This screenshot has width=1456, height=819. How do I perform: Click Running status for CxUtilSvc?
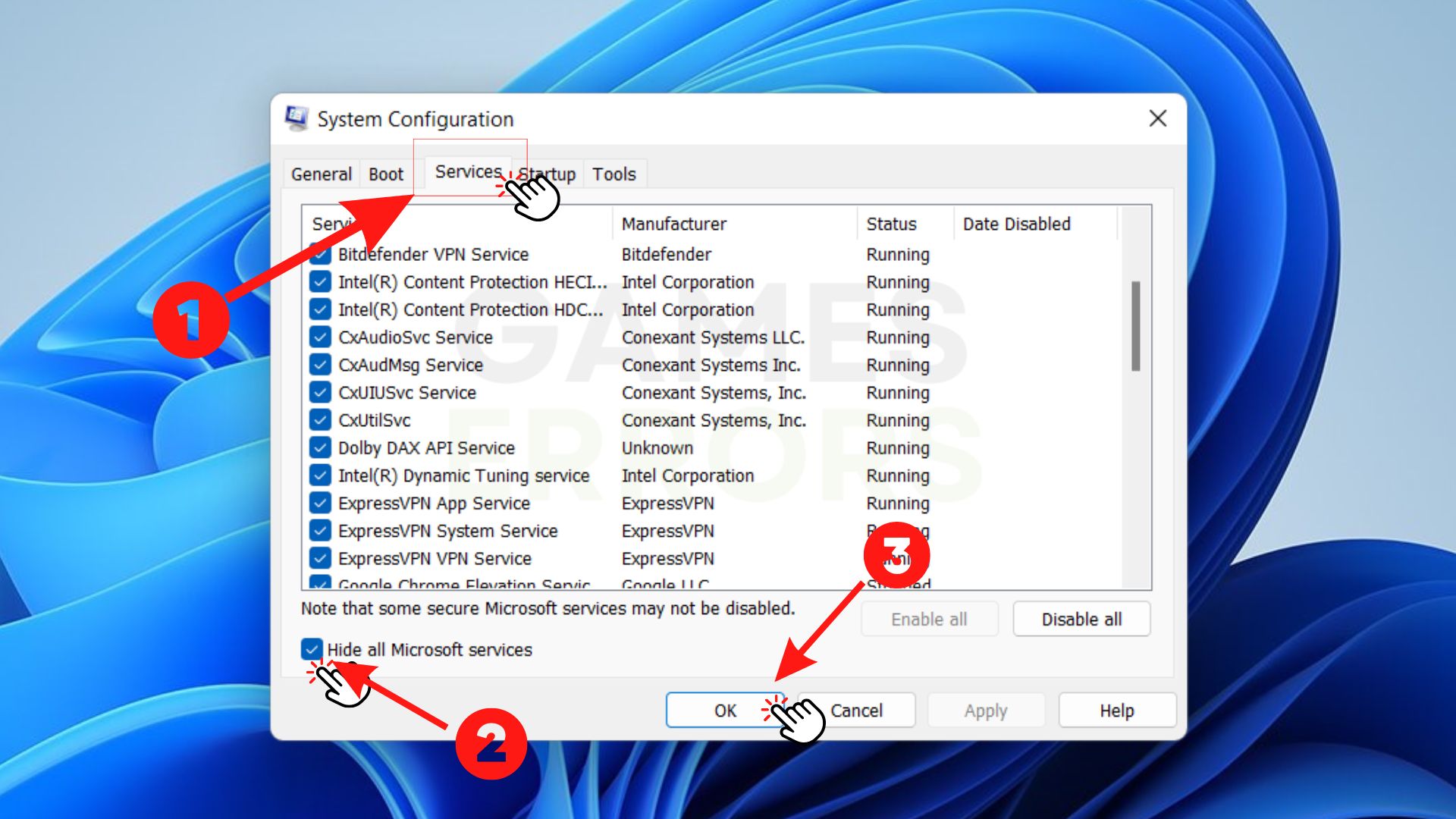point(898,421)
